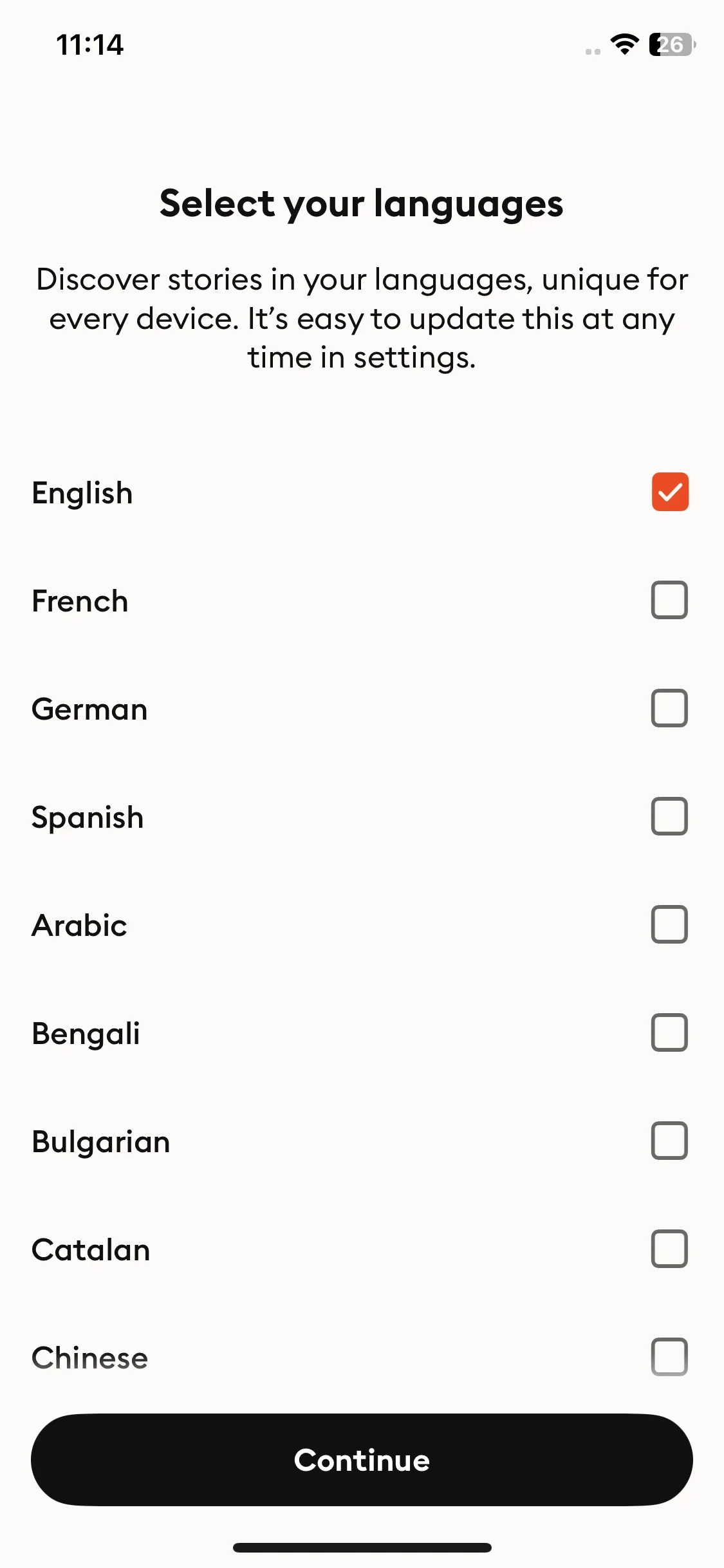The width and height of the screenshot is (724, 1568).
Task: Tap the cellular signal dots icon
Action: click(x=593, y=51)
